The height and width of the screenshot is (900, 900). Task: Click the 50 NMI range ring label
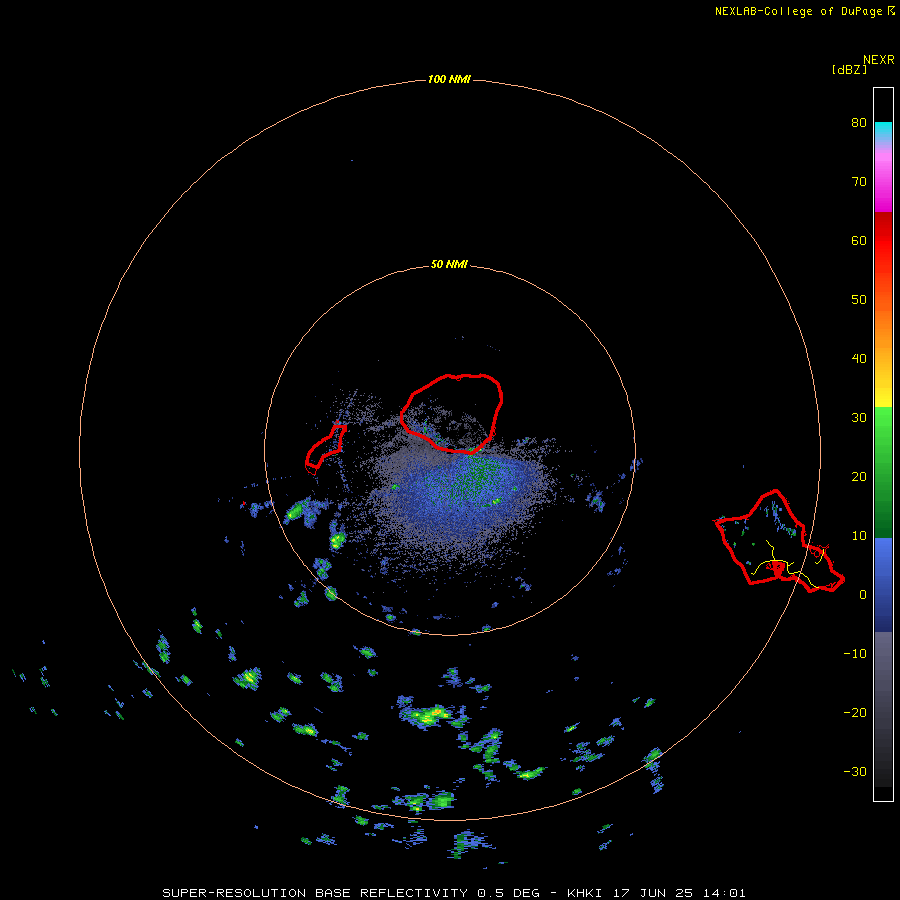click(449, 265)
